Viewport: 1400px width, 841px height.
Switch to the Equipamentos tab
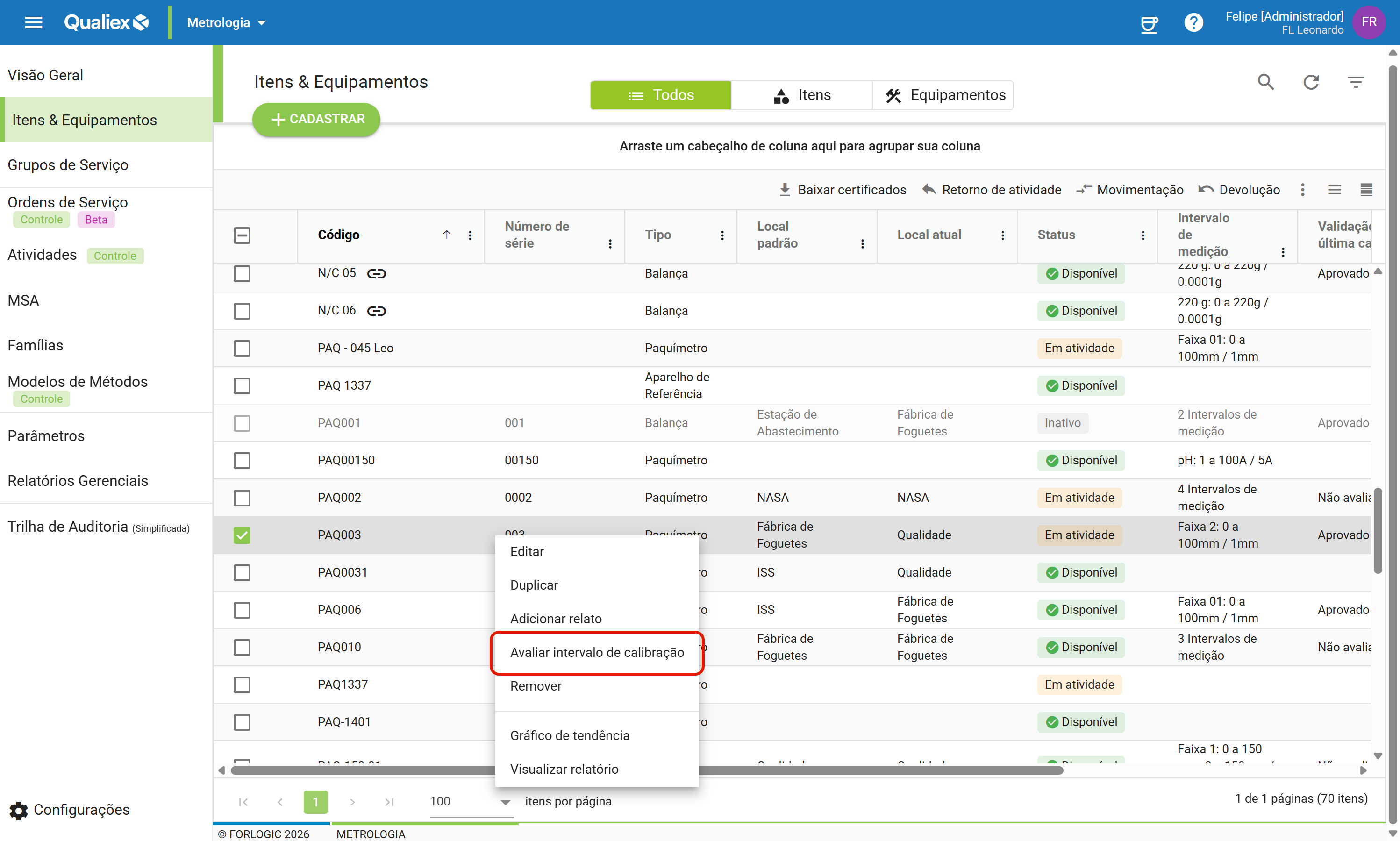943,95
